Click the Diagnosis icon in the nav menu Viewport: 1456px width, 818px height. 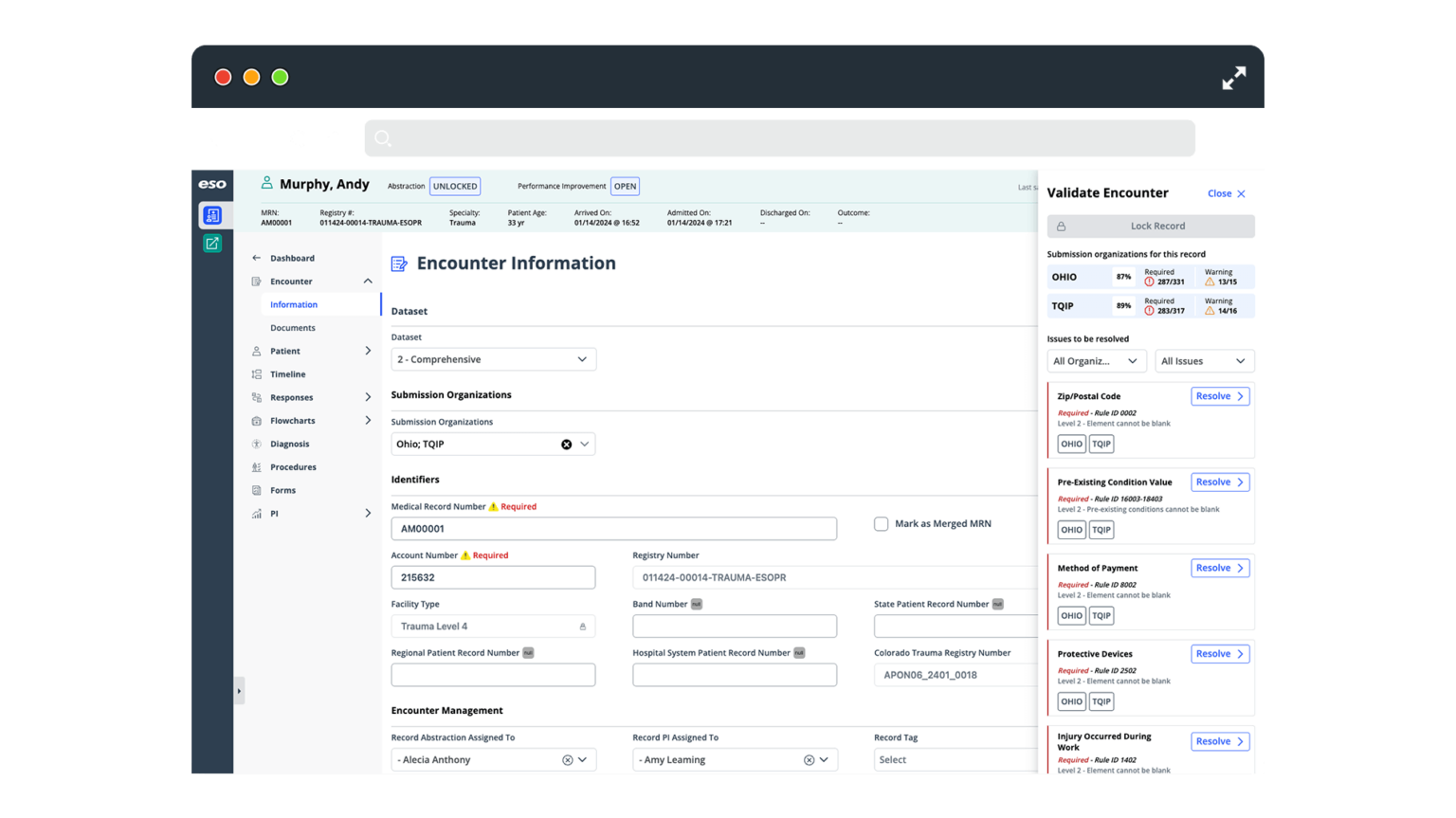coord(256,444)
